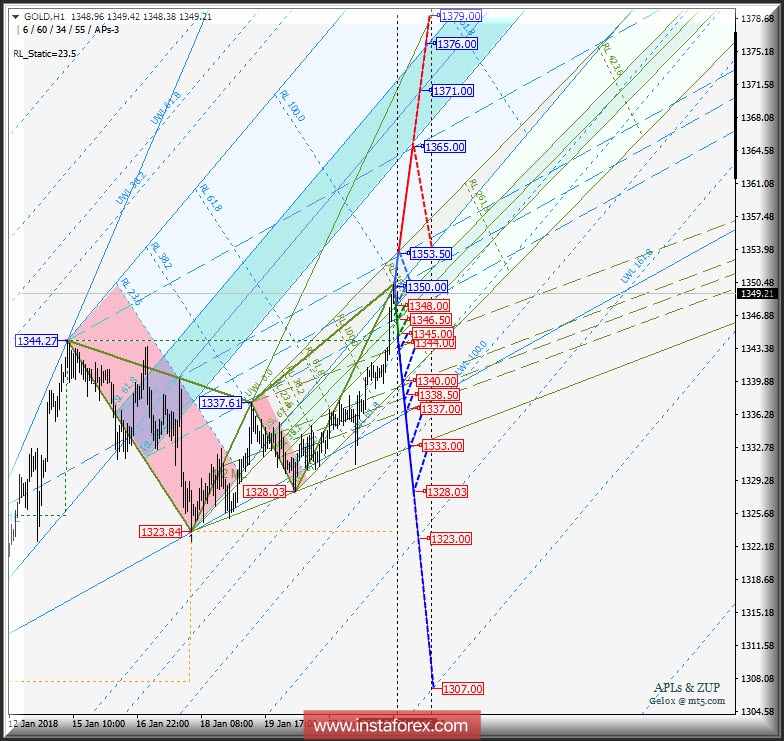Click the 1340.00 red price label
This screenshot has width=784, height=741.
point(436,381)
